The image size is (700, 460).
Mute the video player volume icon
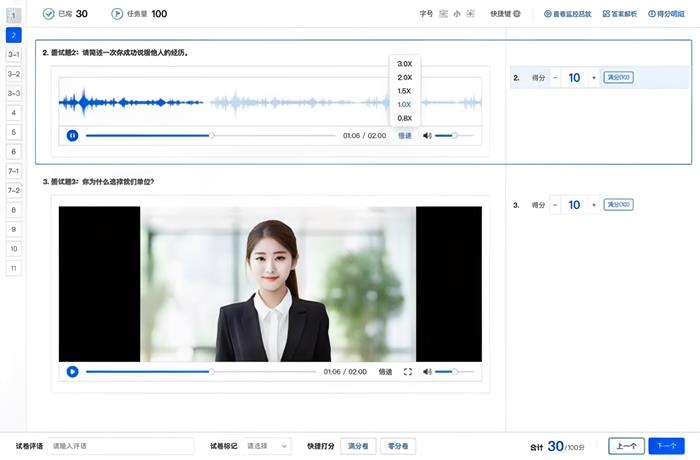click(427, 371)
